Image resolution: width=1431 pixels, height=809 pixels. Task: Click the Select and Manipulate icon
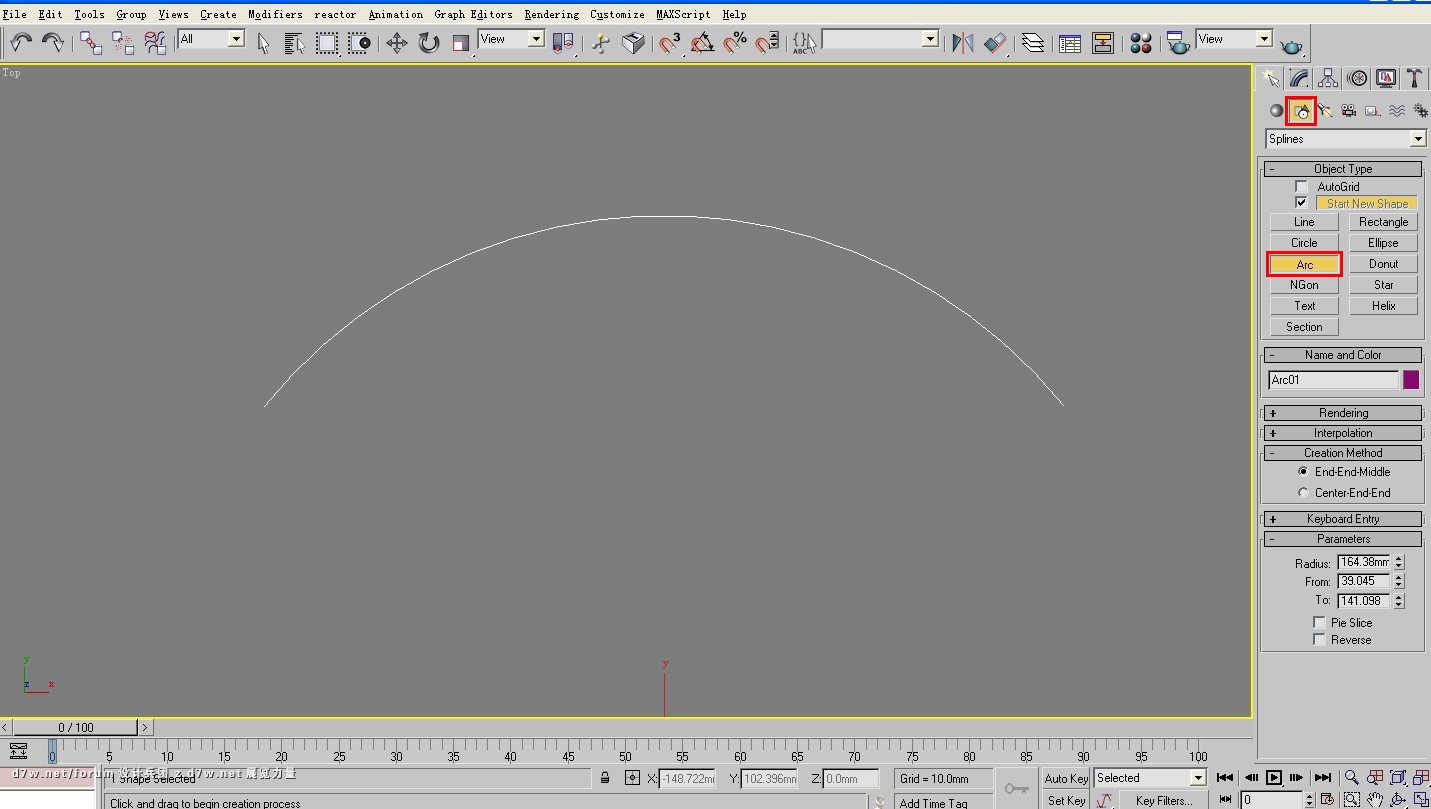pyautogui.click(x=601, y=42)
